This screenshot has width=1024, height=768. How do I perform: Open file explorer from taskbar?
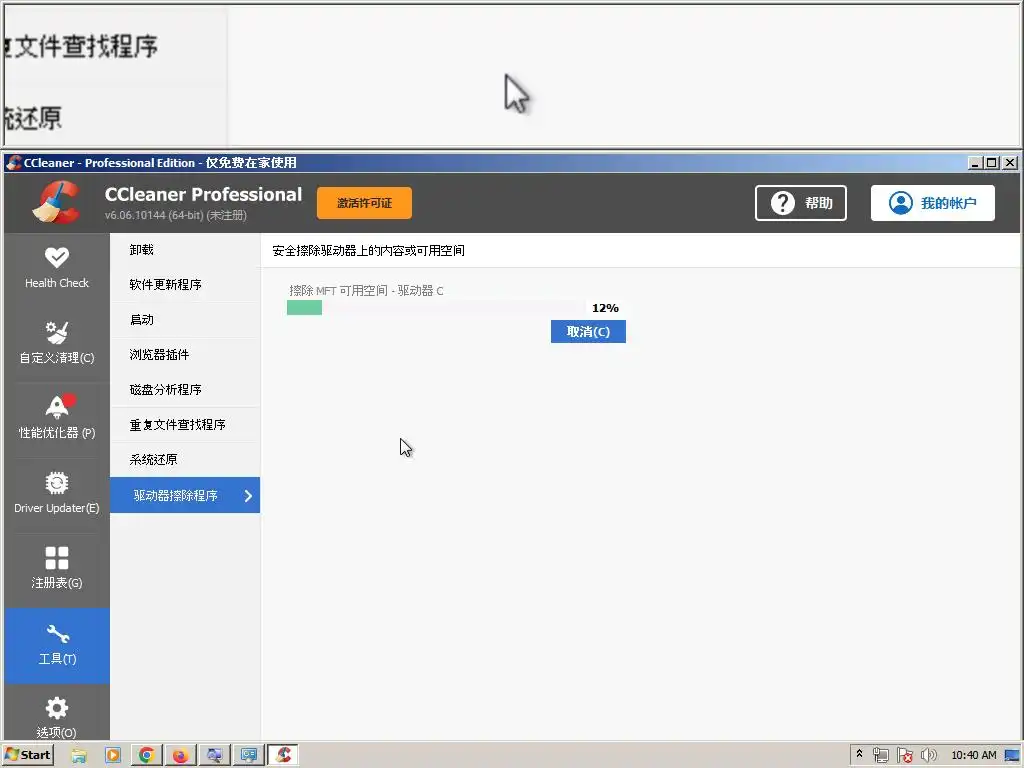79,756
